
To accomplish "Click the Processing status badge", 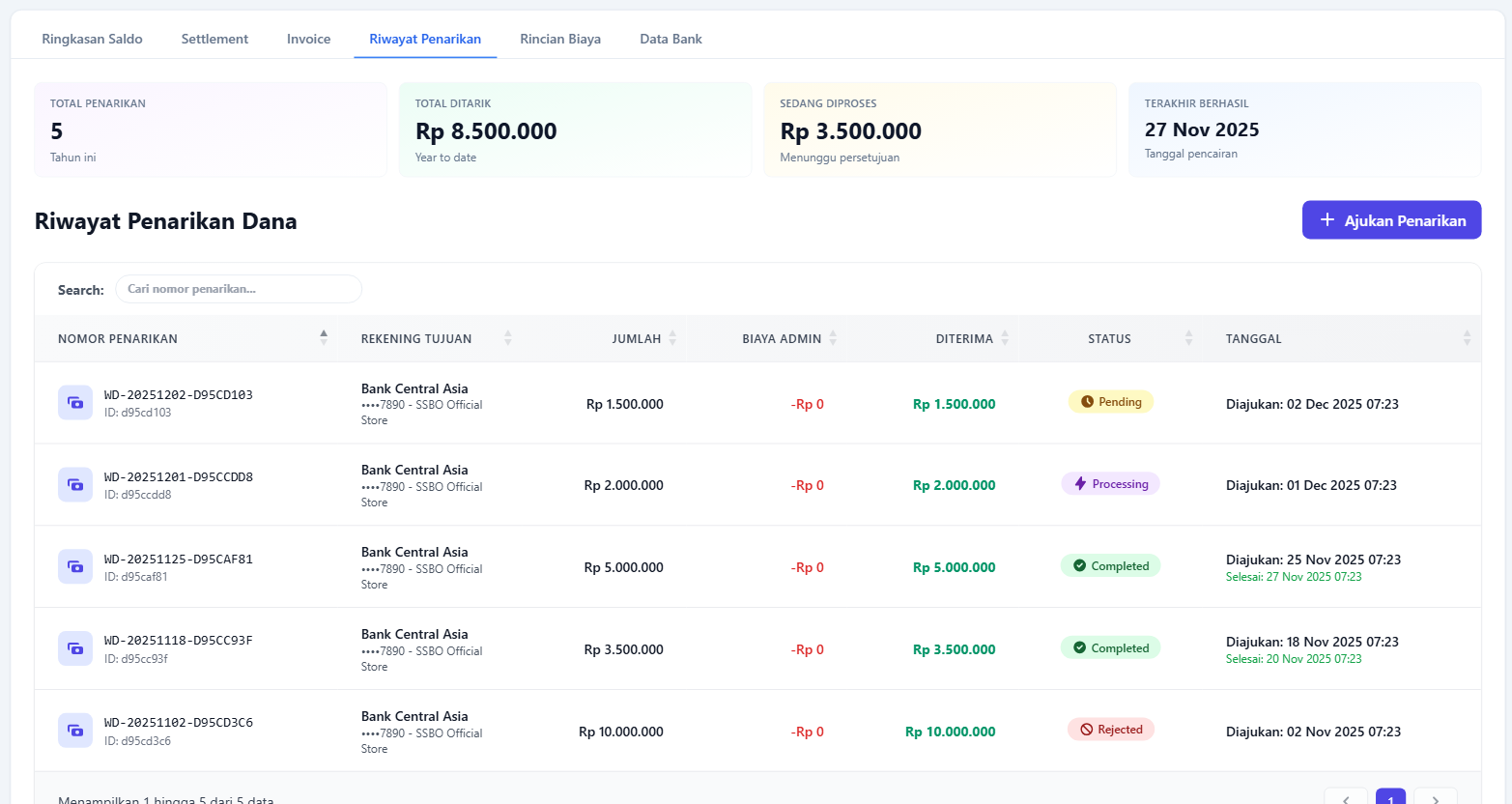I will point(1110,484).
